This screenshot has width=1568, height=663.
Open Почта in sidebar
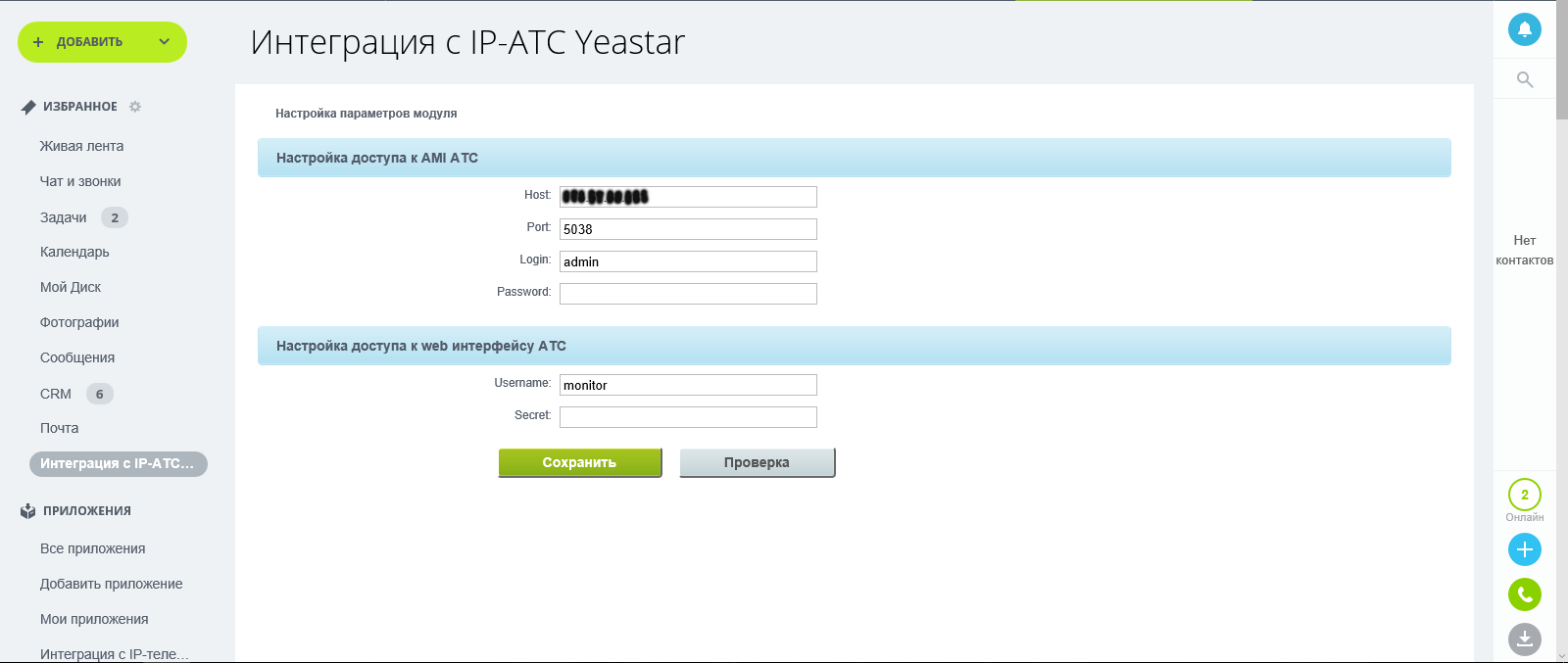[59, 428]
